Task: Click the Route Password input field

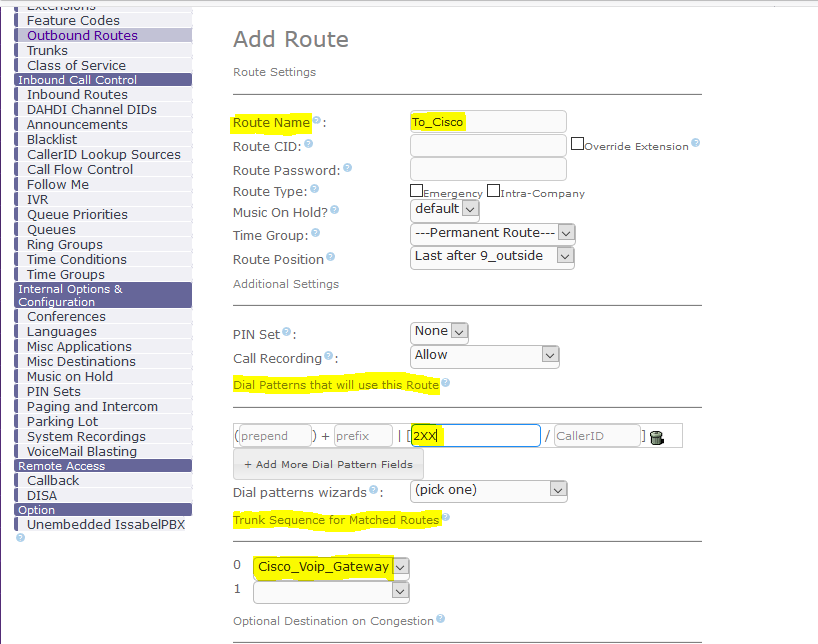Action: (x=488, y=170)
